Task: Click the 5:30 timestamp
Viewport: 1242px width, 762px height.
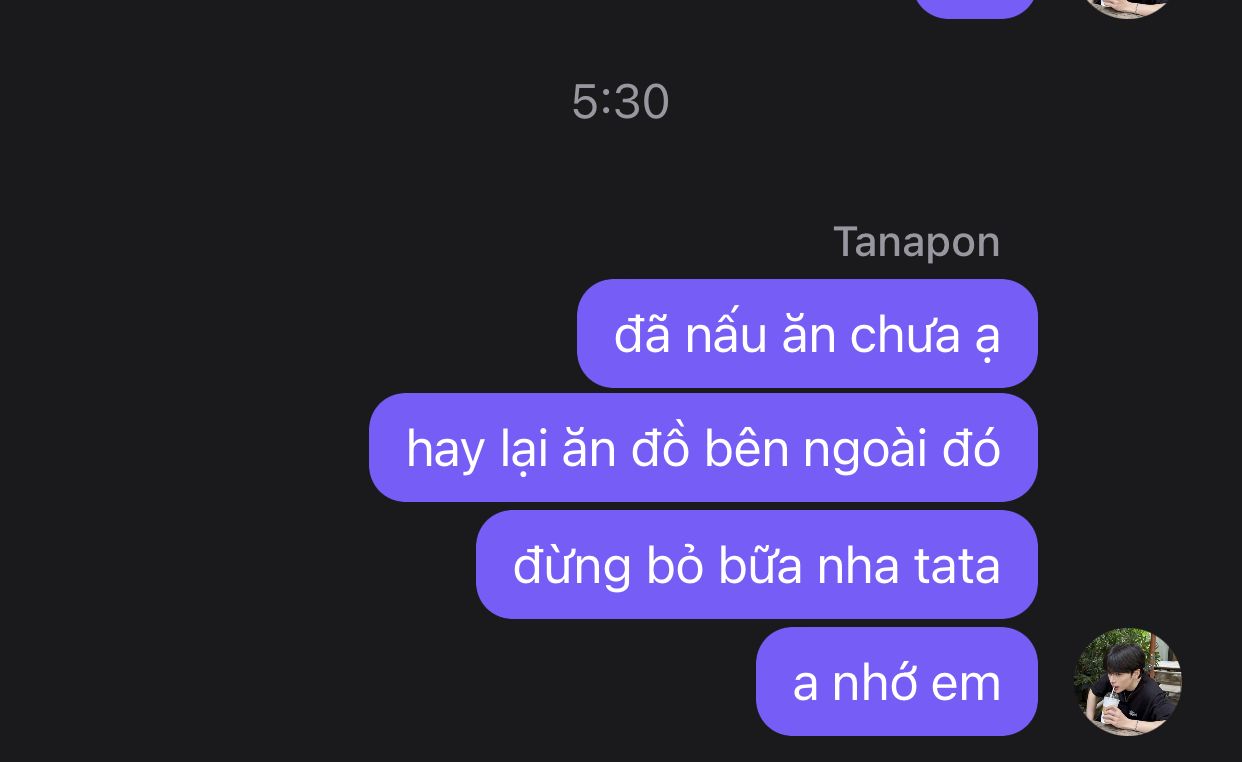Action: 620,102
